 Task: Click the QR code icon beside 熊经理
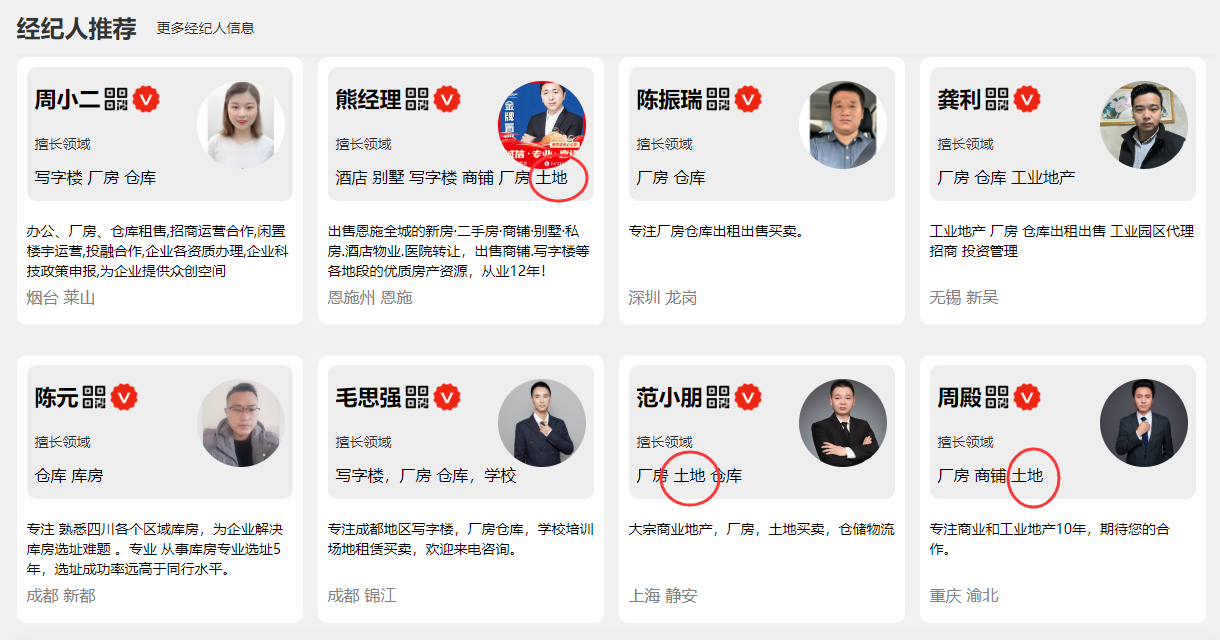click(x=417, y=99)
